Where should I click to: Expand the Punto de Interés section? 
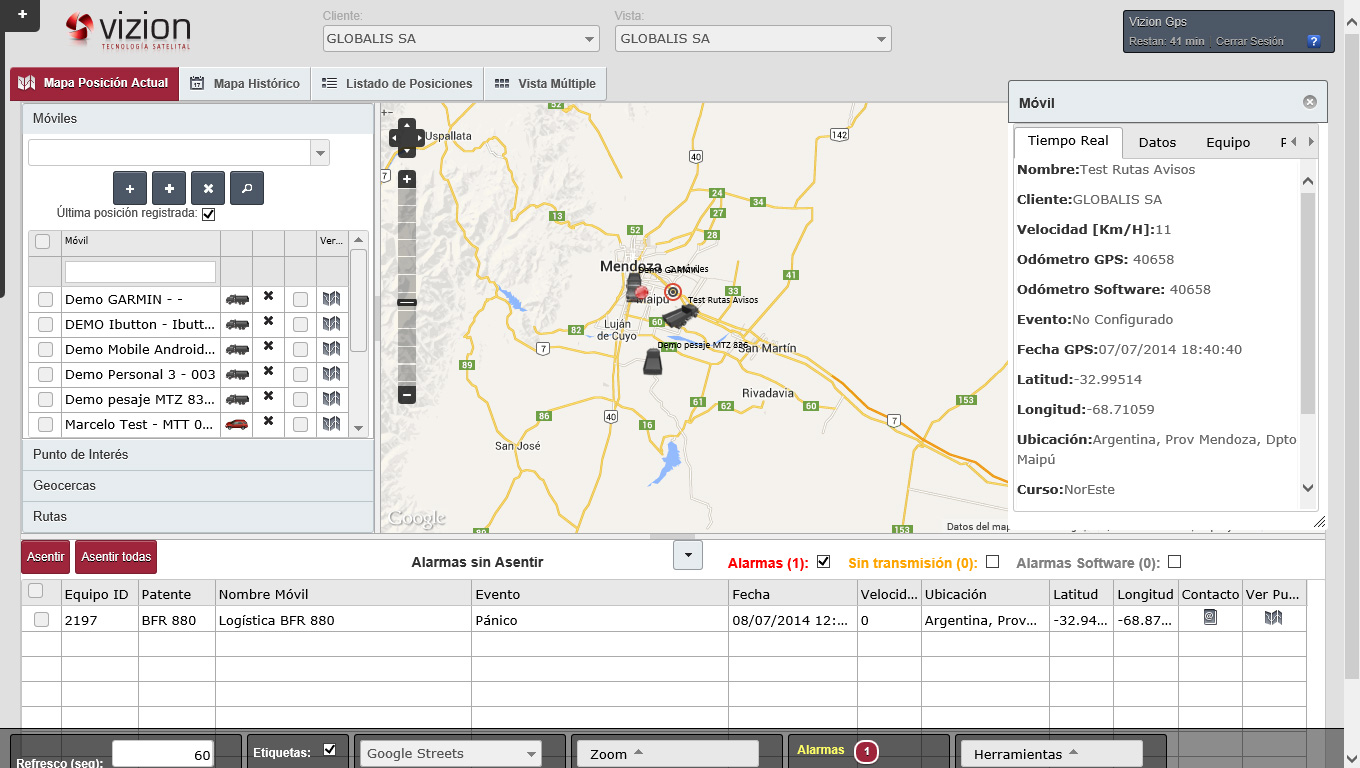click(x=198, y=455)
